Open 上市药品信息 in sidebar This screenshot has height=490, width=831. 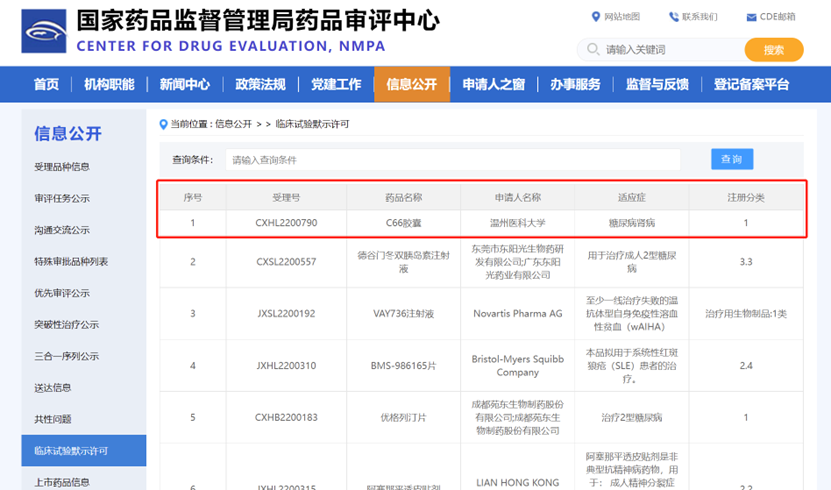62,483
